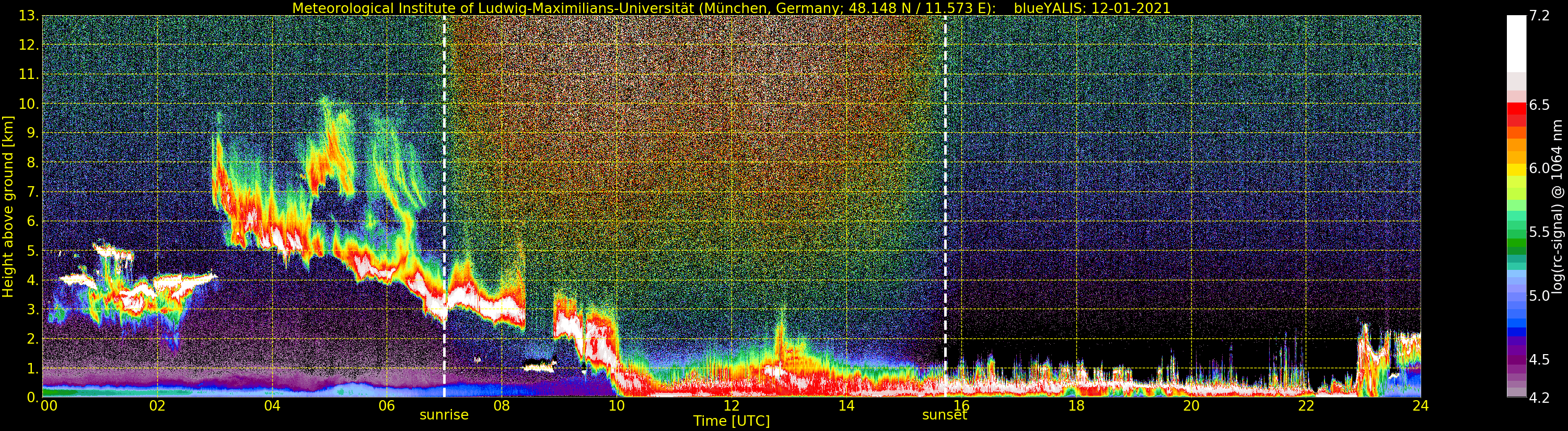
Task: Click the time axis tick label '20'
Action: (1191, 405)
